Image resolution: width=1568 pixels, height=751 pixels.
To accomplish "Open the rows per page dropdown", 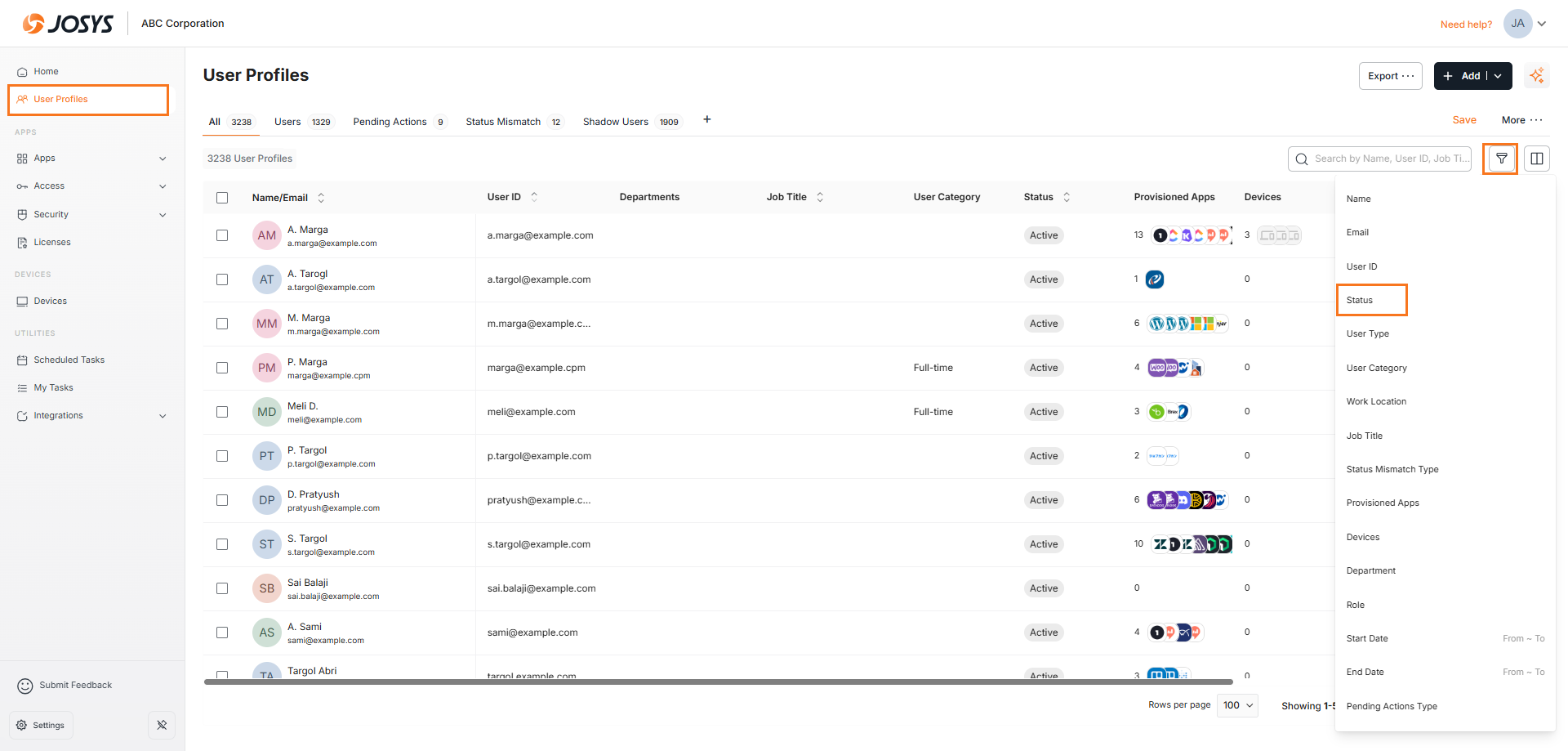I will (1237, 705).
